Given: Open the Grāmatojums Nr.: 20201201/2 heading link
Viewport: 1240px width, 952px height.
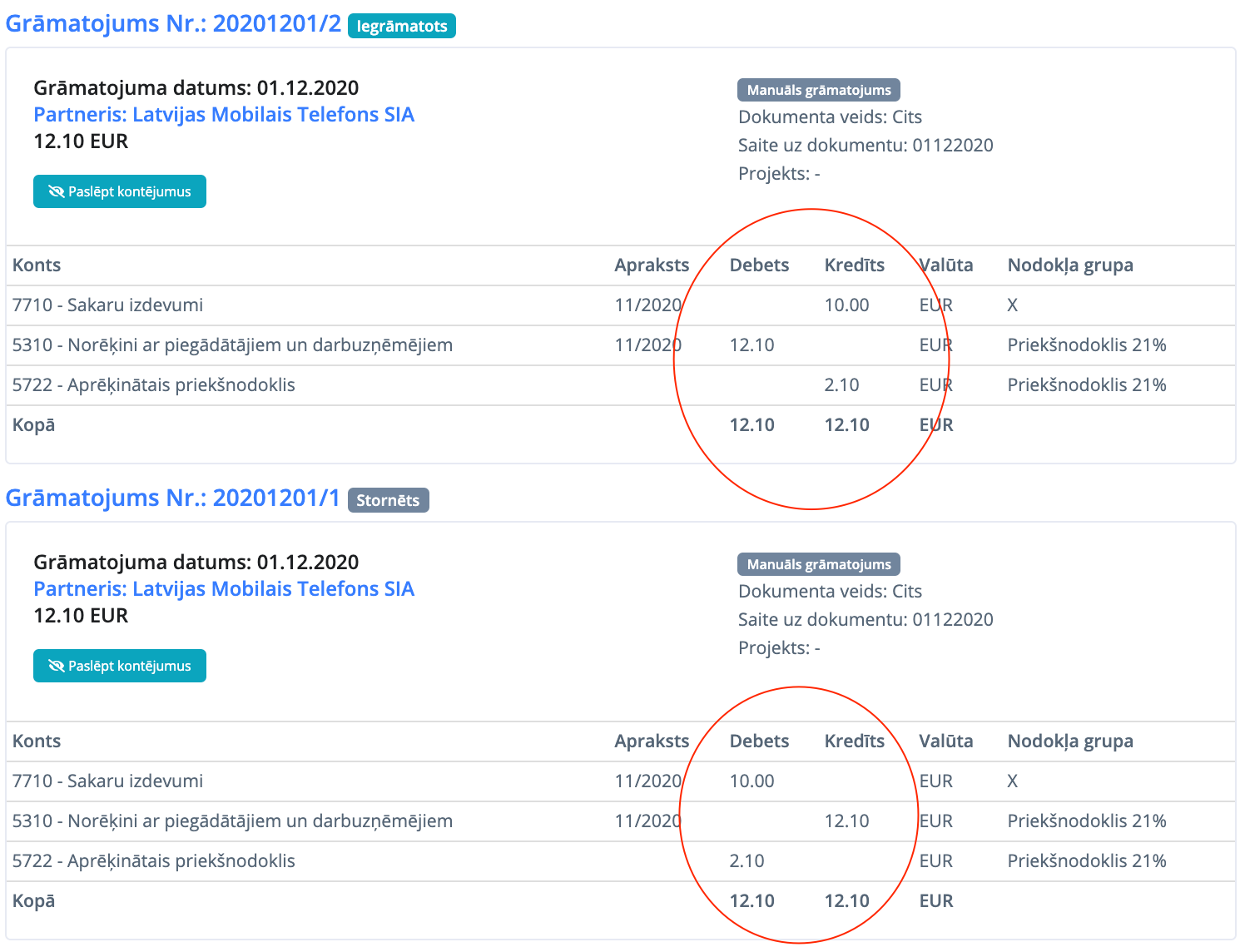Looking at the screenshot, I should click(173, 23).
